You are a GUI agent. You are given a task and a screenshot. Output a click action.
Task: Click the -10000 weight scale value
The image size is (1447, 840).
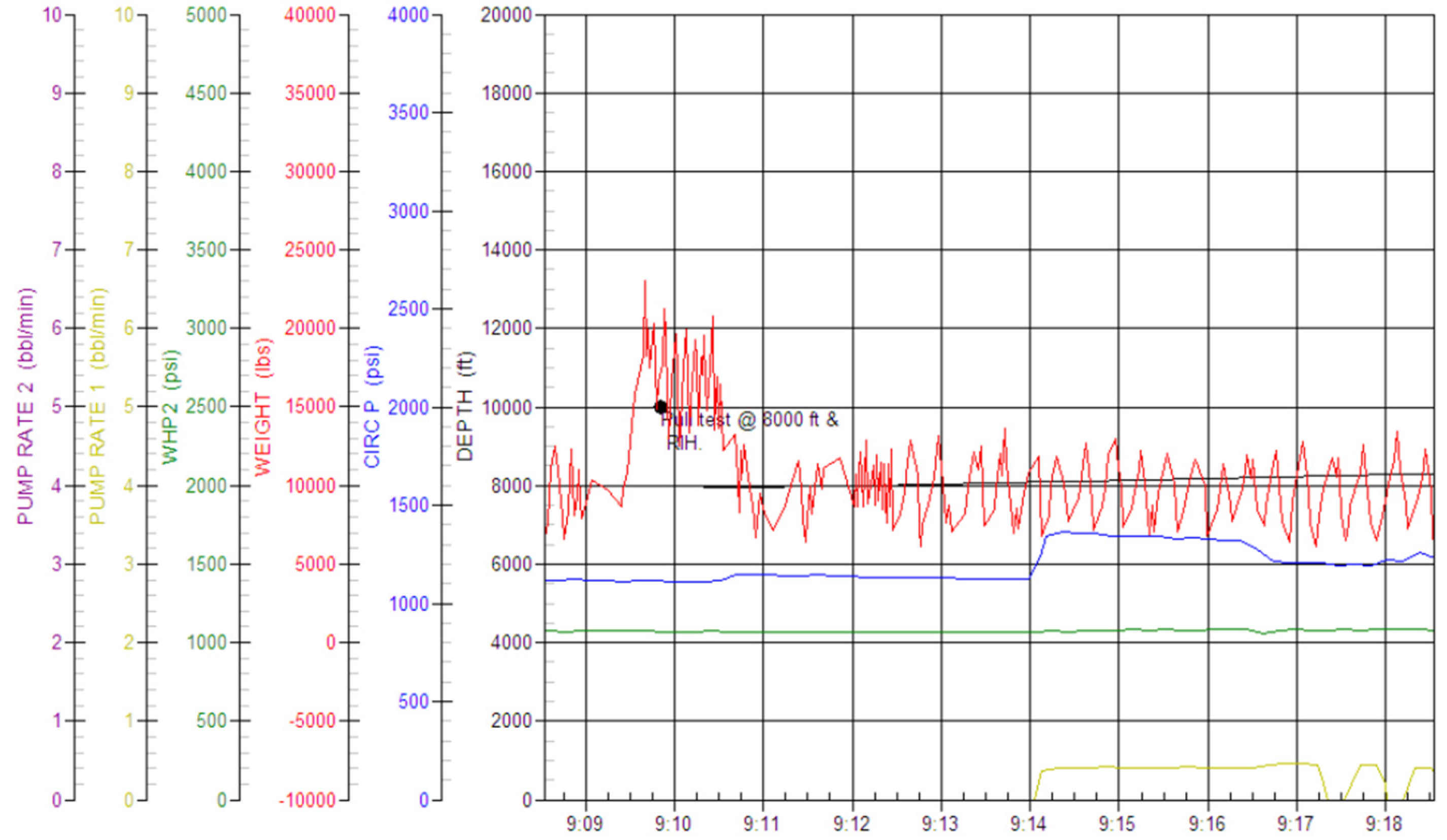click(307, 799)
